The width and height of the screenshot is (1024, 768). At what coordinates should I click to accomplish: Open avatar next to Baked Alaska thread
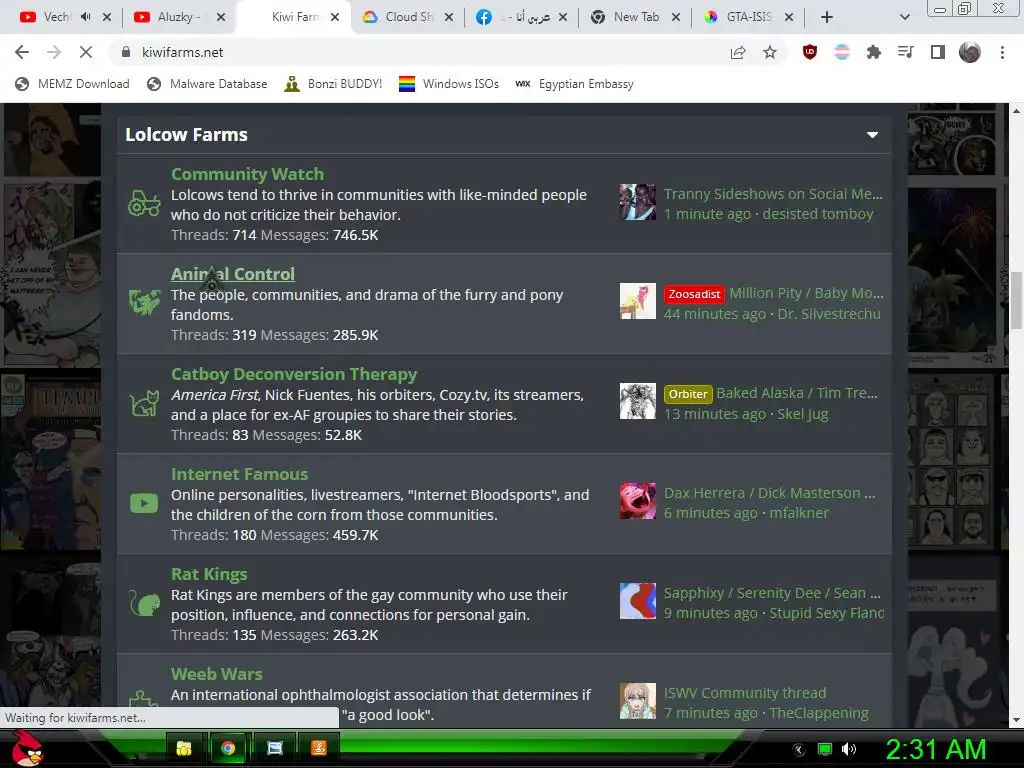tap(637, 401)
